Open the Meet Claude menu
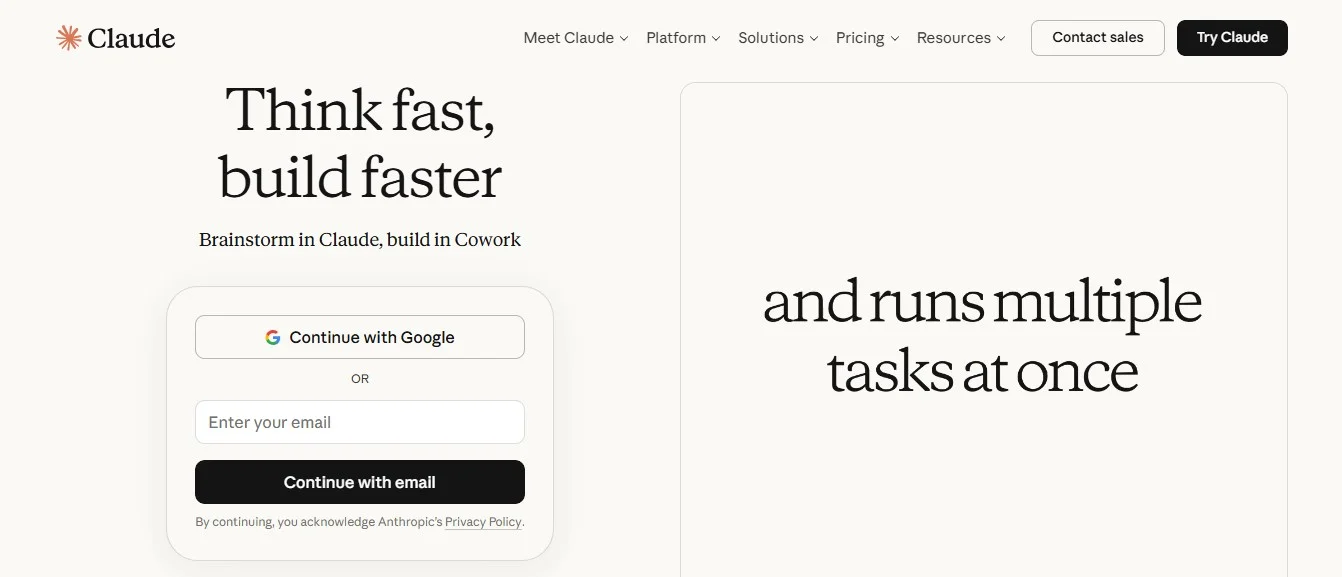This screenshot has height=577, width=1342. point(568,38)
